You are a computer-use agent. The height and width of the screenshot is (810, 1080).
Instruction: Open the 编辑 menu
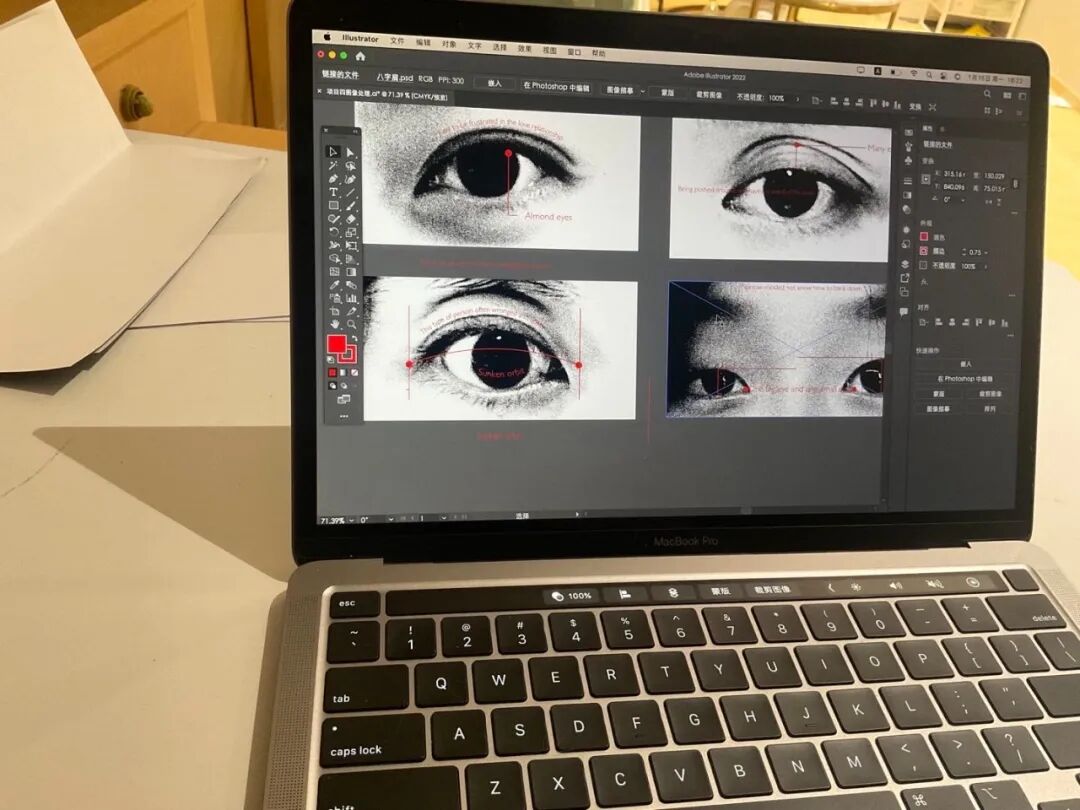tap(423, 42)
